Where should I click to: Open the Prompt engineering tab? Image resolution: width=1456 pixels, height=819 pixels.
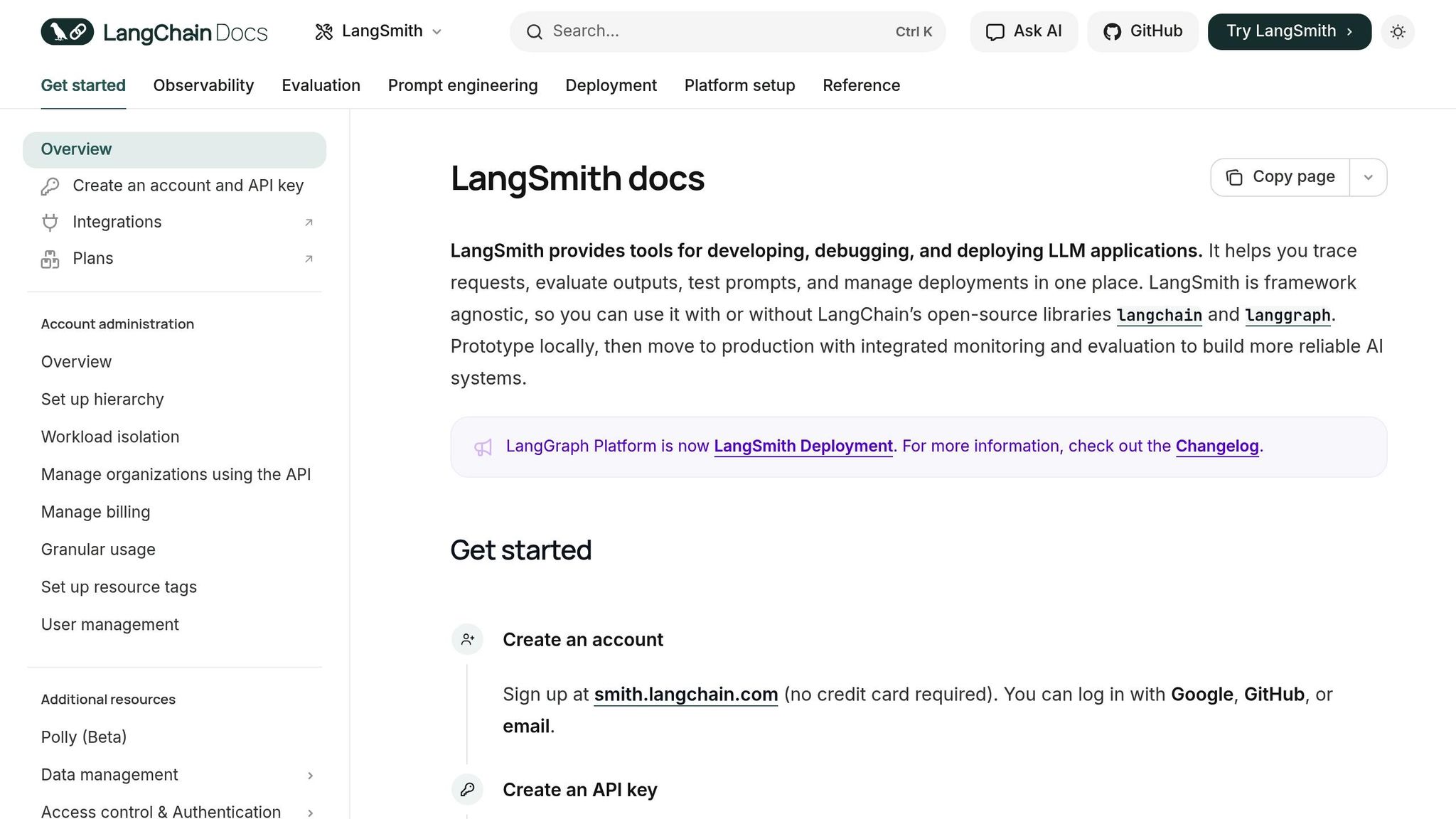click(x=463, y=85)
